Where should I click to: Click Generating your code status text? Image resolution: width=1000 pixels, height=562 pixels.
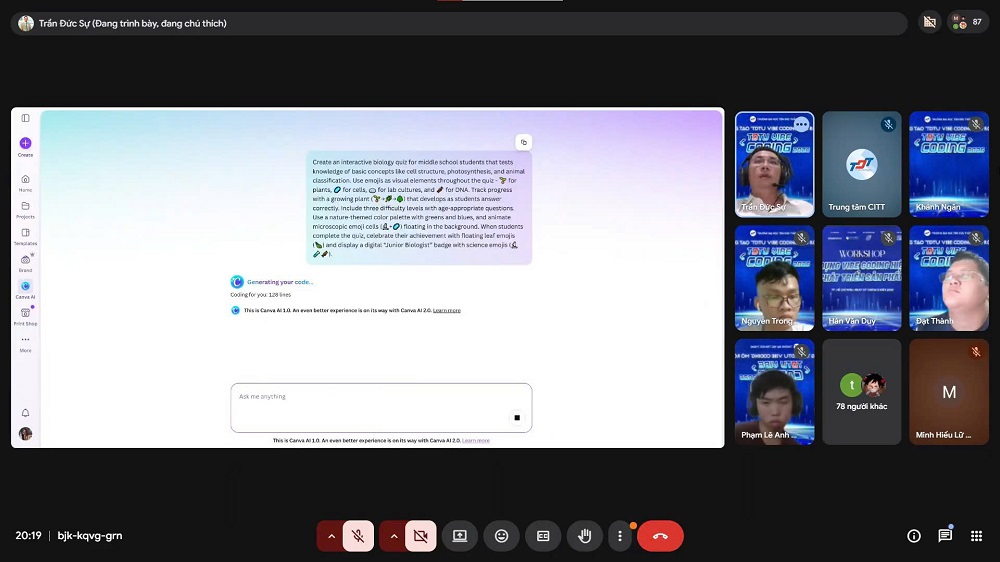280,282
